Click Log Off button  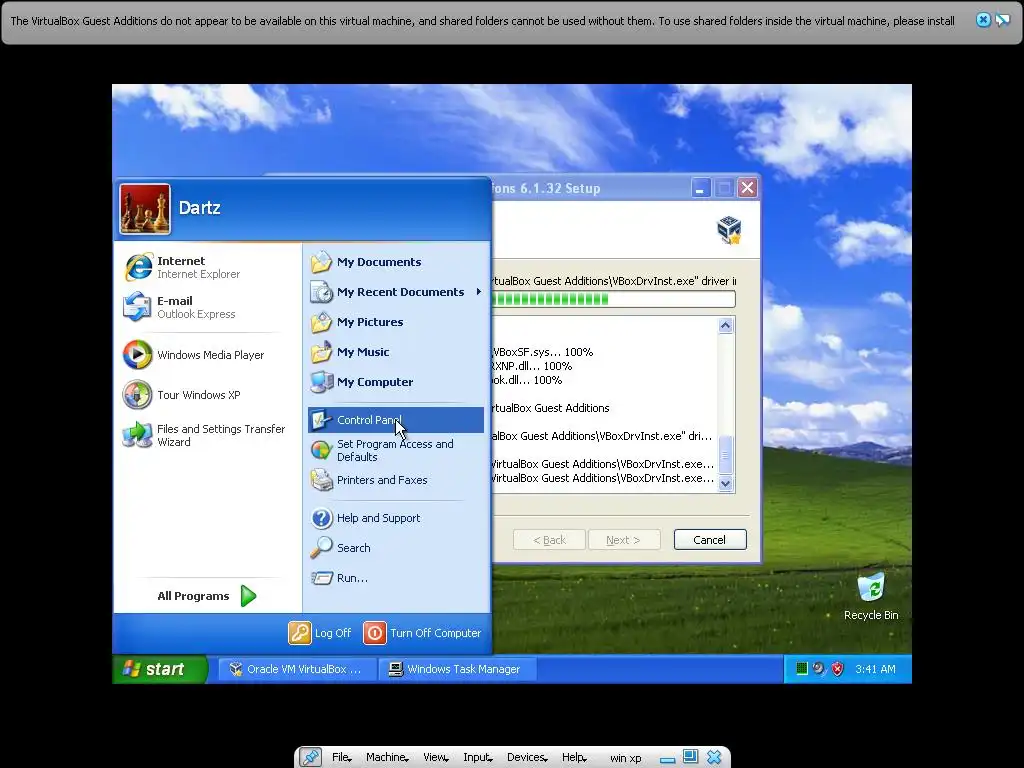[320, 633]
